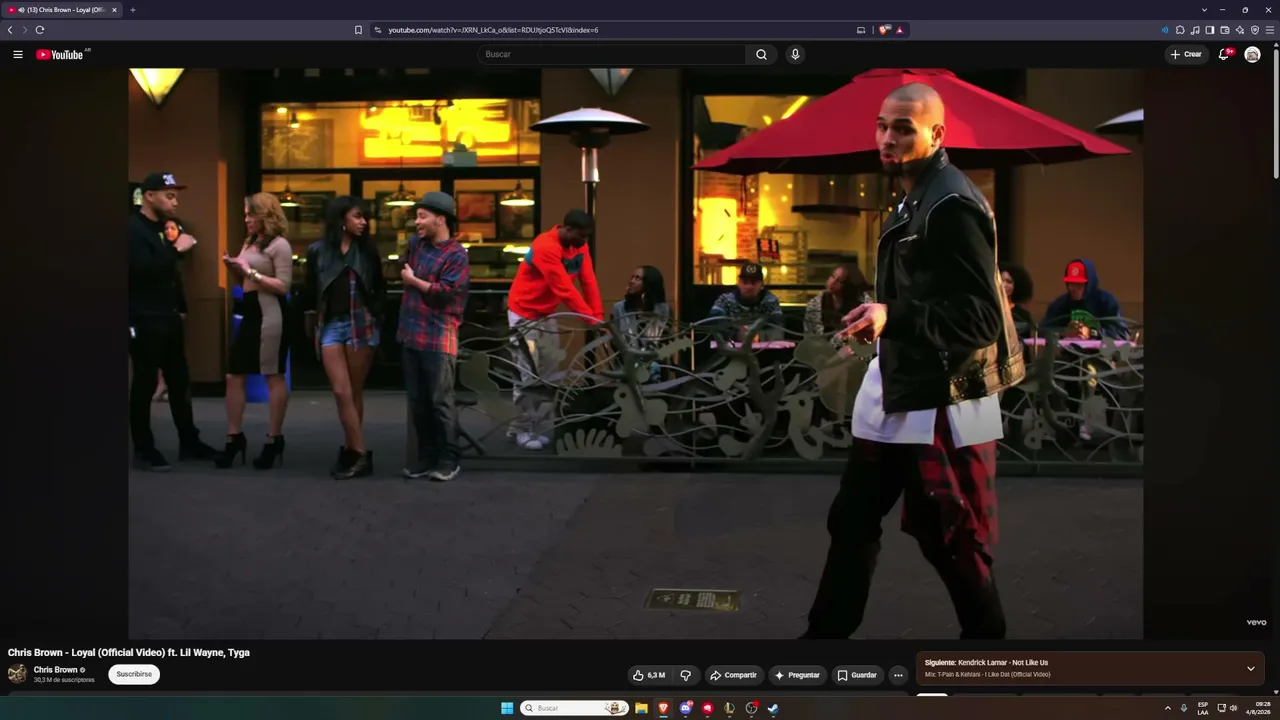1280x720 pixels.
Task: Open the ESP LAA language switcher
Action: coord(1203,708)
